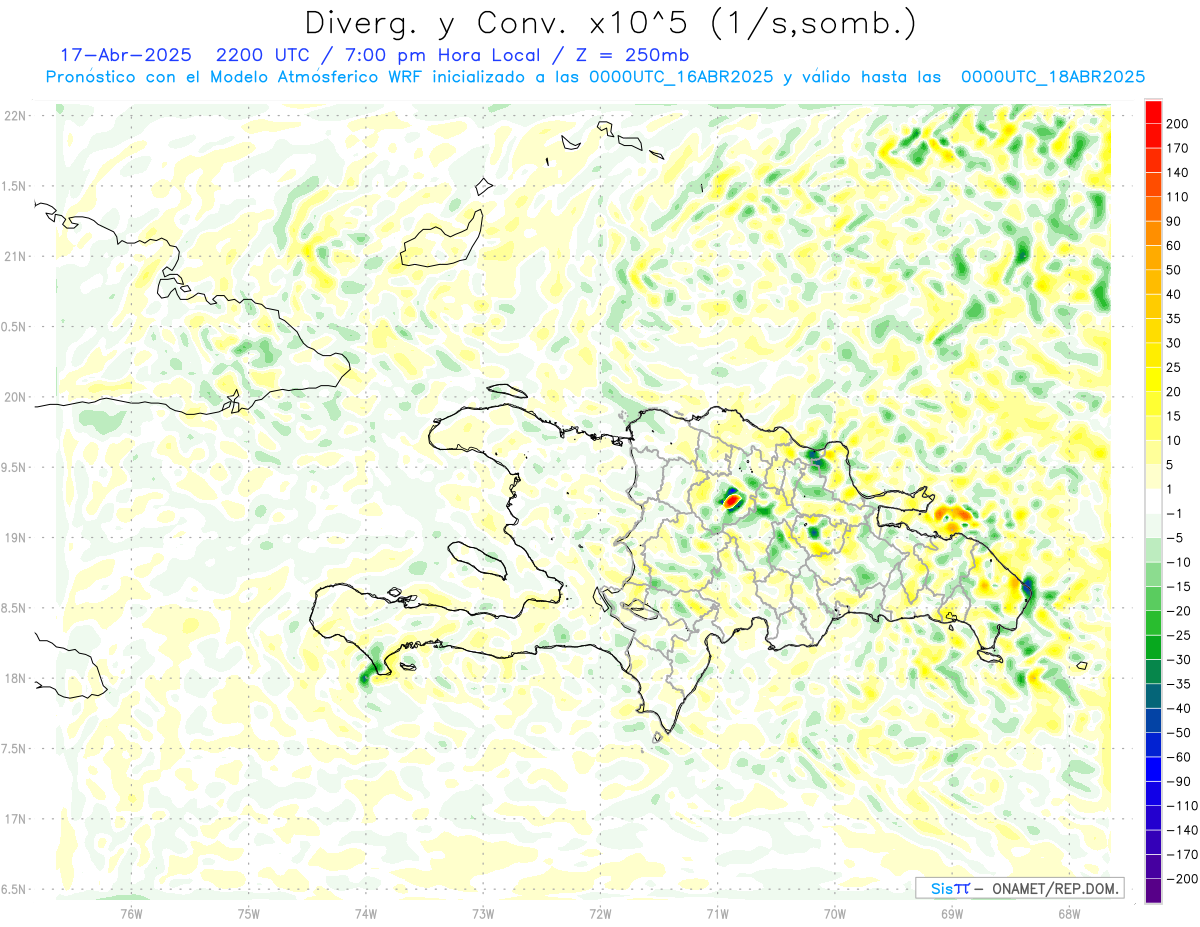Screen dimensions: 1200x927
Task: Click the '73W' longitude label
Action: tap(483, 913)
